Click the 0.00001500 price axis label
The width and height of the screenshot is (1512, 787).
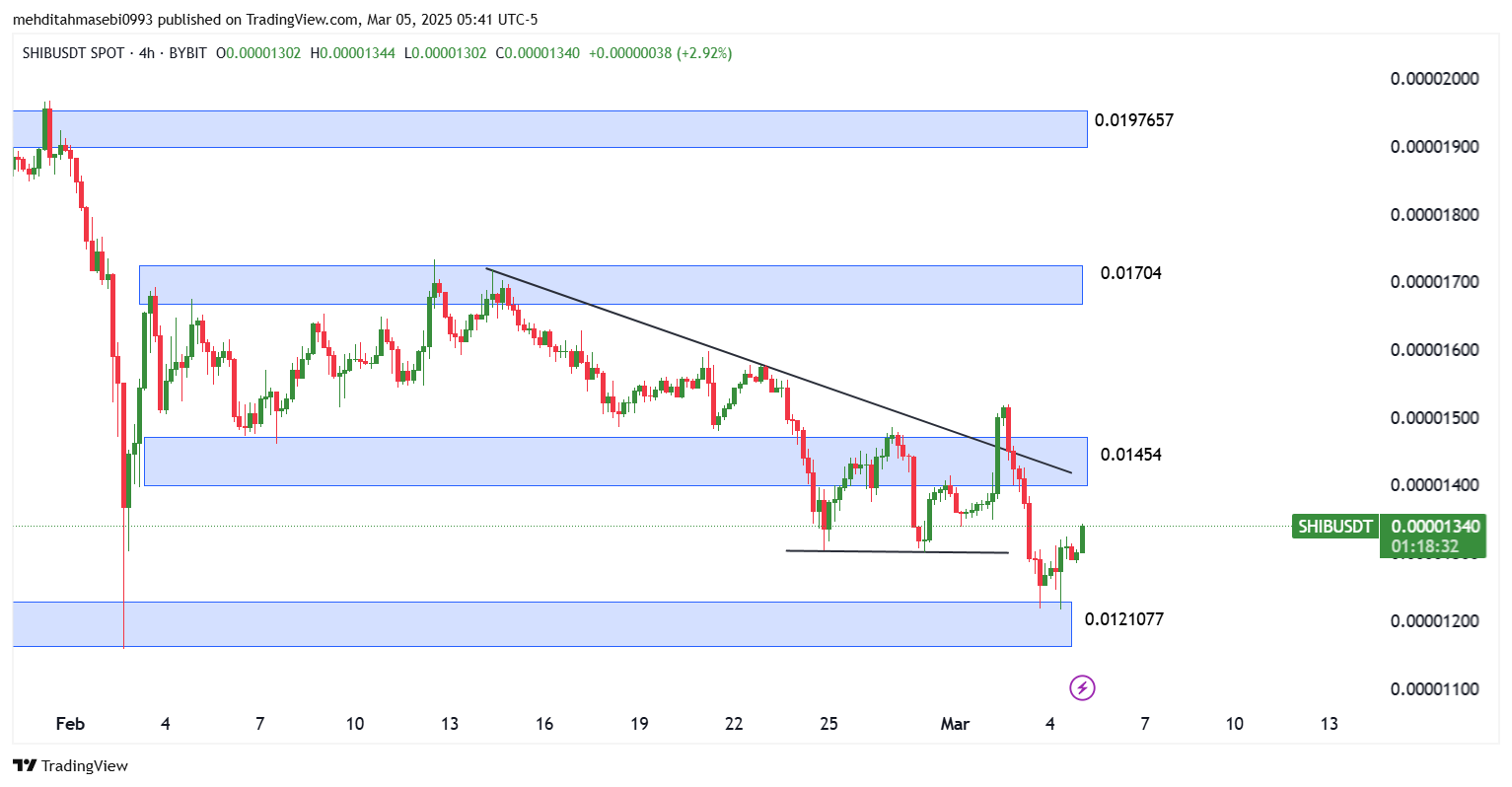(1434, 418)
